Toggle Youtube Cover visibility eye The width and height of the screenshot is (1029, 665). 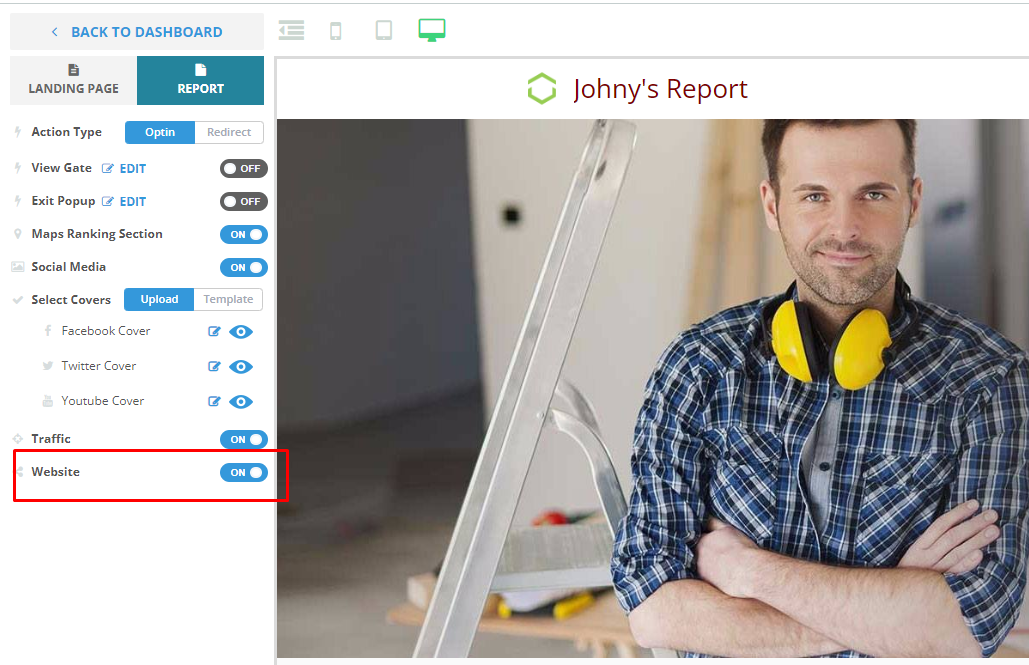pos(241,402)
